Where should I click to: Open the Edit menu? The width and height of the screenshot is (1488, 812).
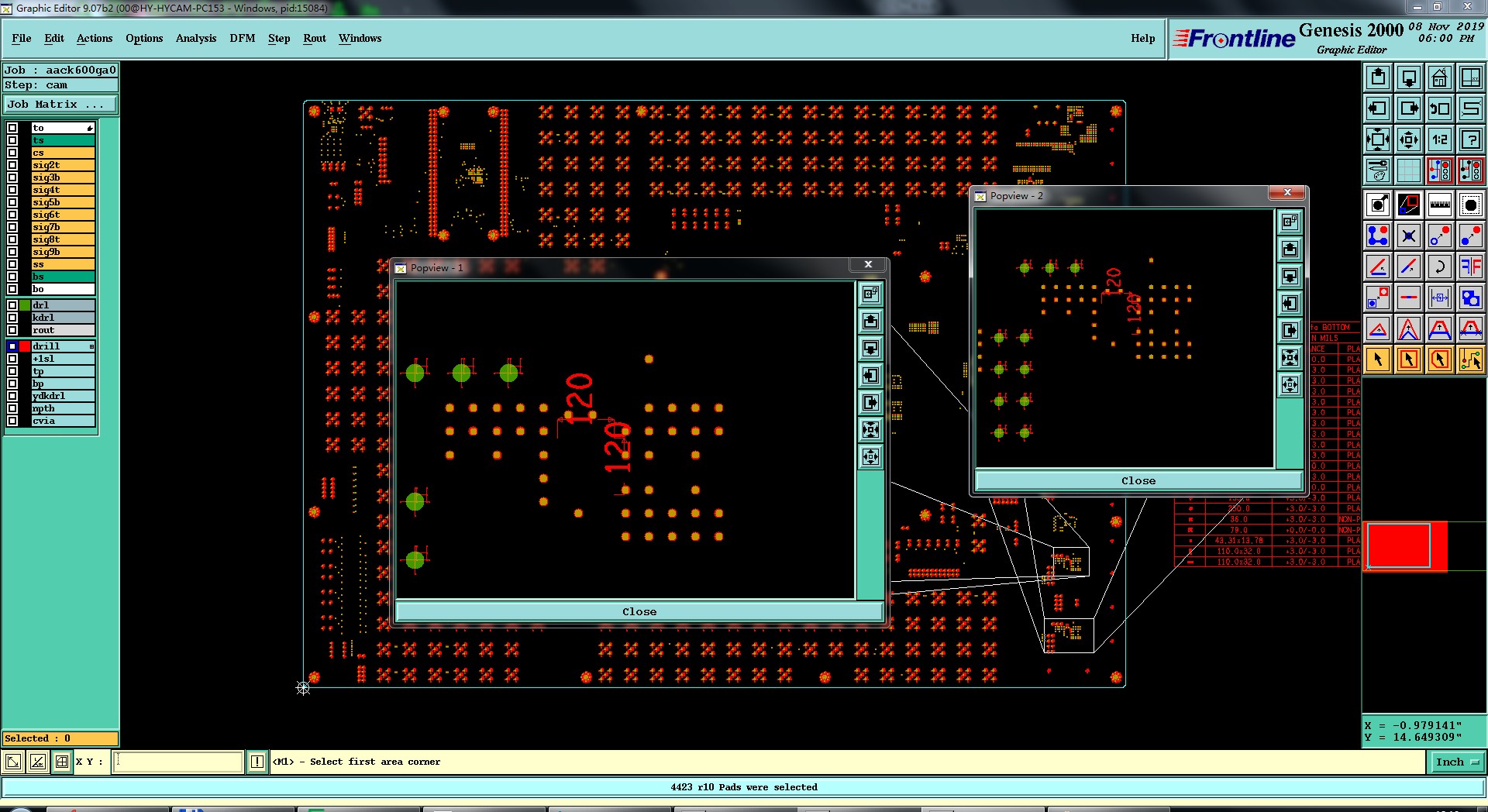point(54,38)
